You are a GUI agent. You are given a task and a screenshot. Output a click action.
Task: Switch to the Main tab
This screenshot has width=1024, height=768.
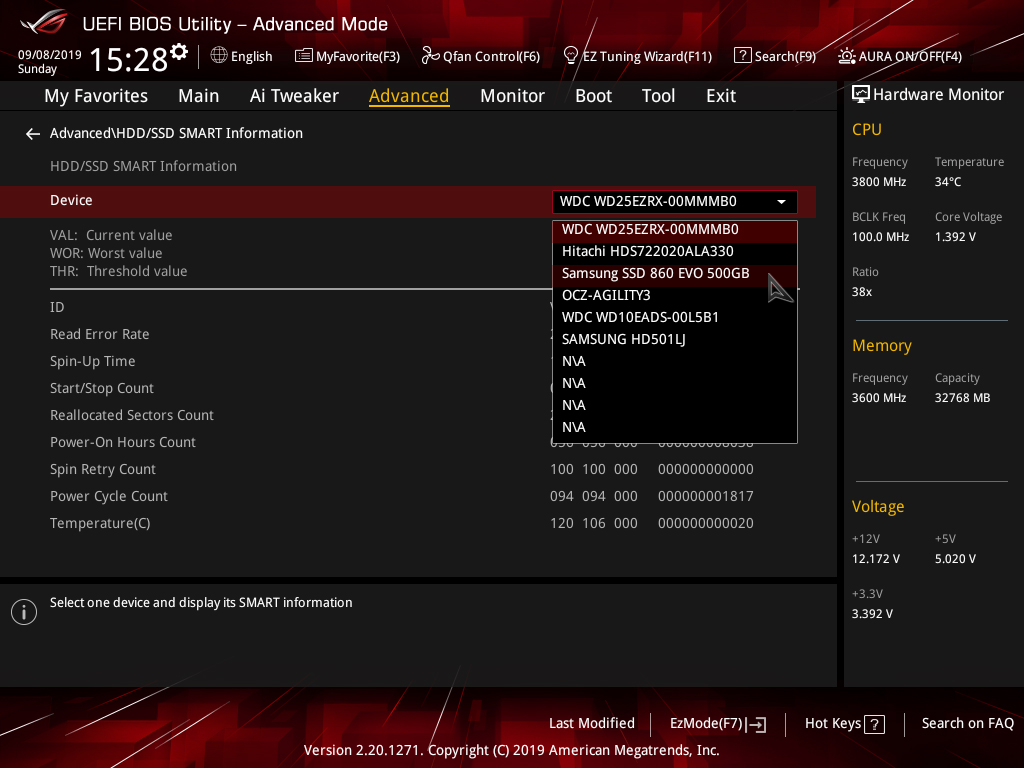pyautogui.click(x=199, y=96)
